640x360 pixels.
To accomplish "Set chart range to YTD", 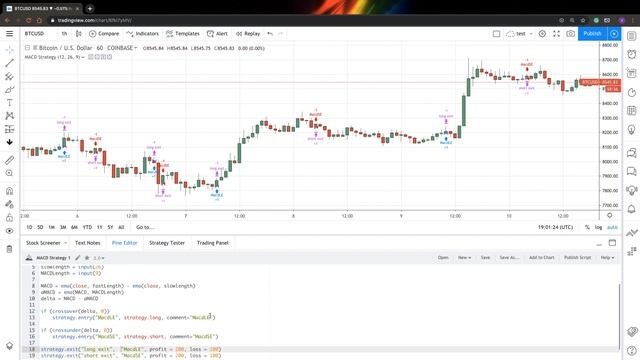I will pos(87,227).
